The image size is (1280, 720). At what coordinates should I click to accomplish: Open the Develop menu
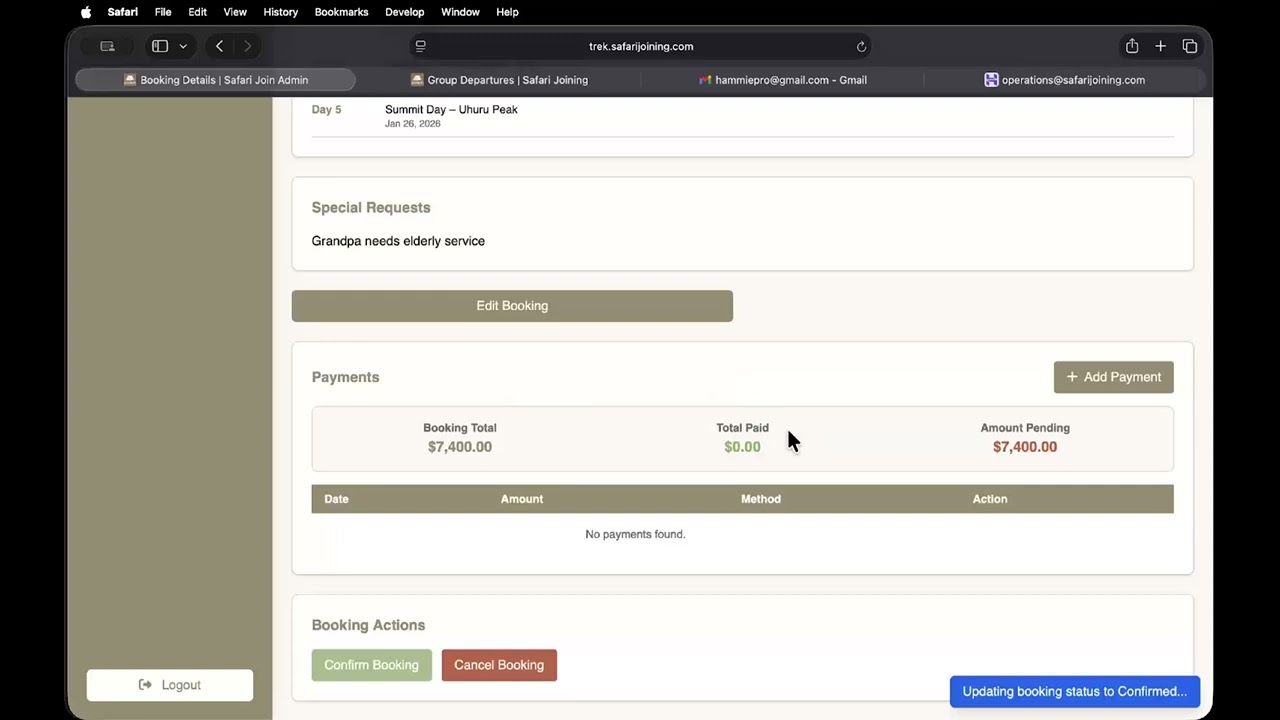[x=405, y=12]
